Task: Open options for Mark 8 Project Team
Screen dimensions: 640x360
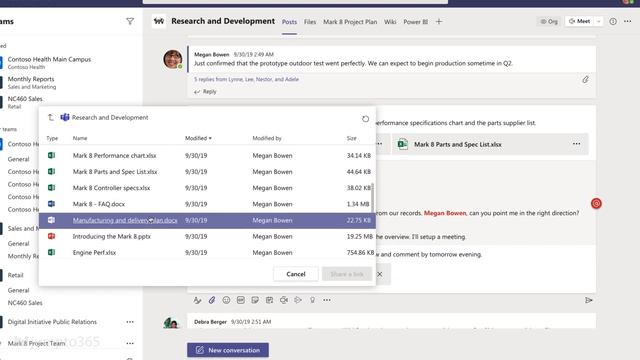Action: pos(130,343)
